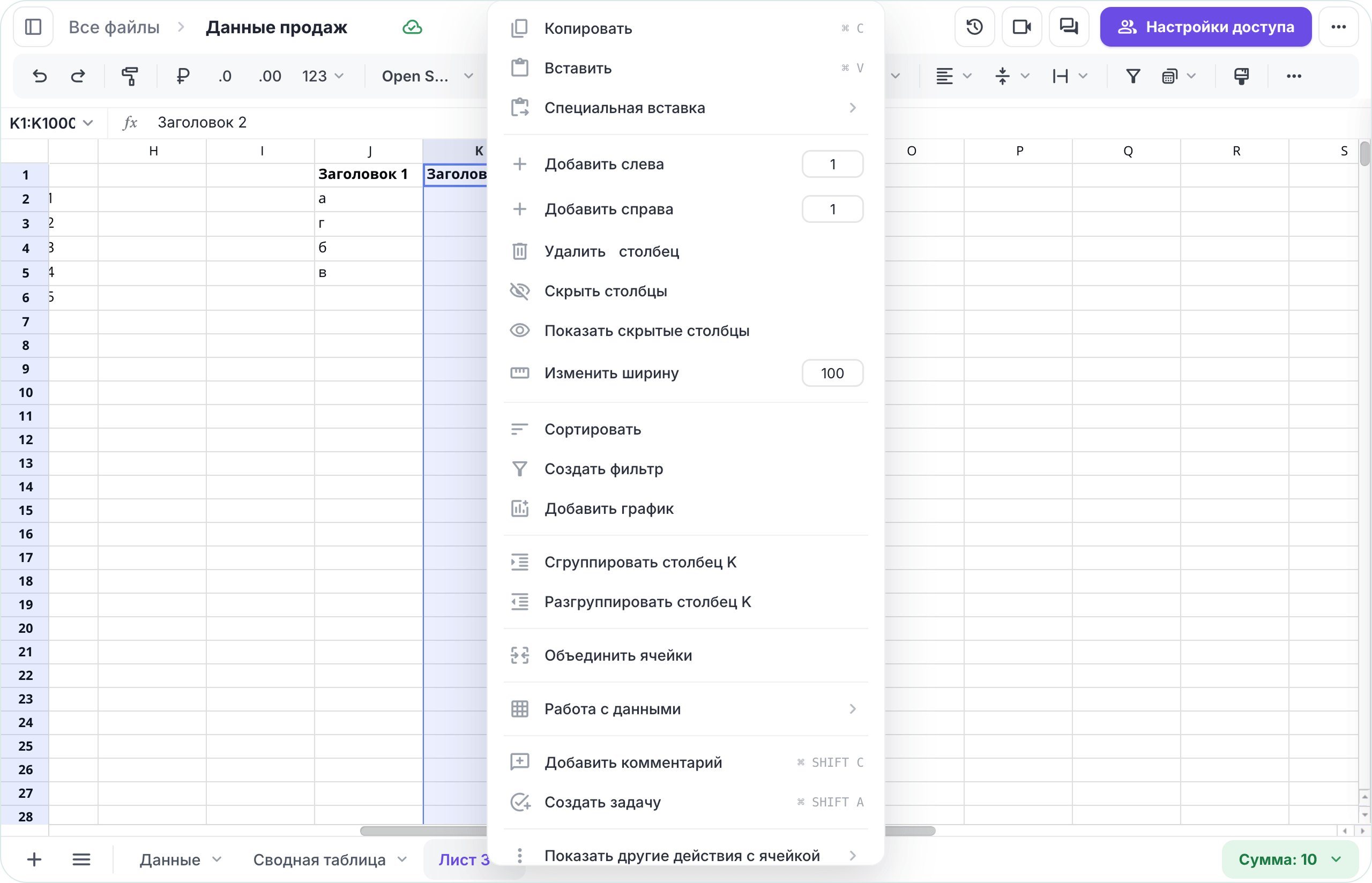Choose Создать фильтр
The image size is (1372, 883).
(685, 469)
